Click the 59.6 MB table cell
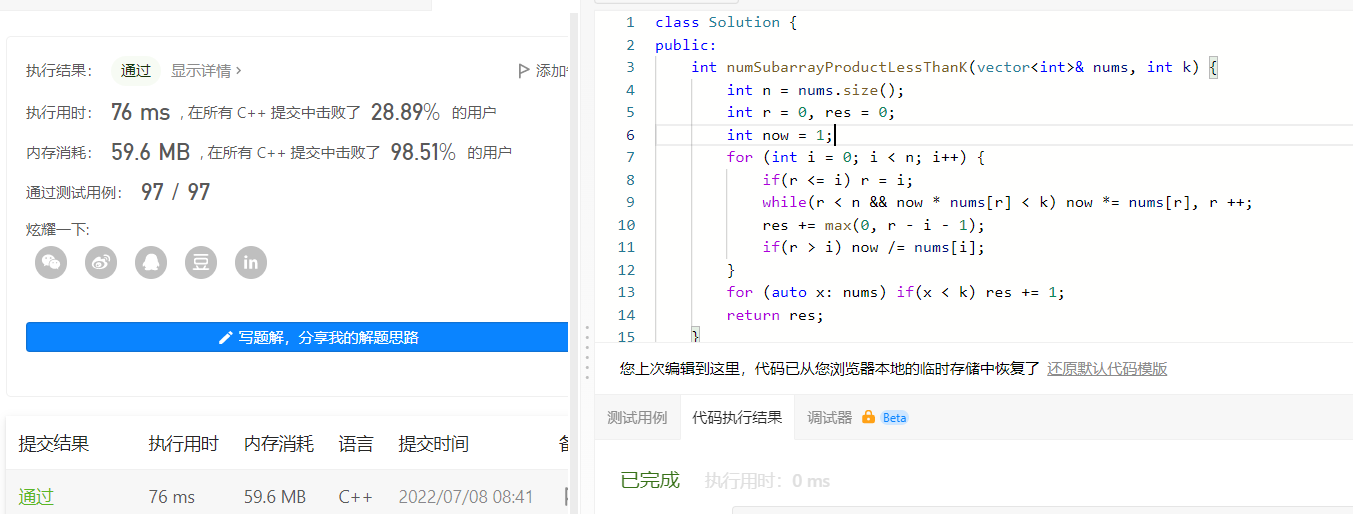The image size is (1353, 514). click(x=275, y=497)
